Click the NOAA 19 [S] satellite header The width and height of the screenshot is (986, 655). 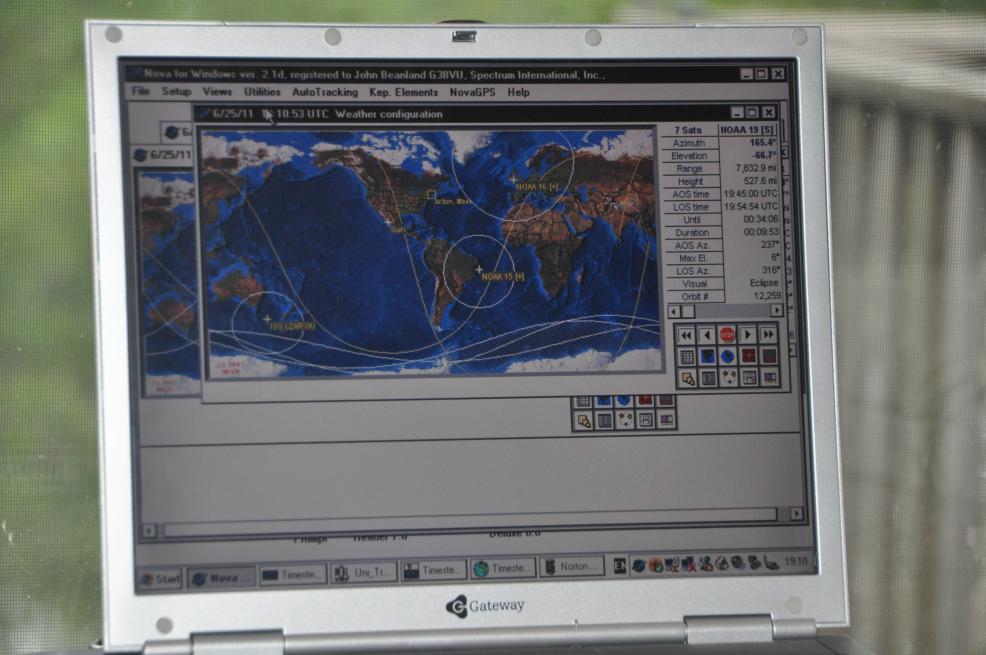pos(747,130)
